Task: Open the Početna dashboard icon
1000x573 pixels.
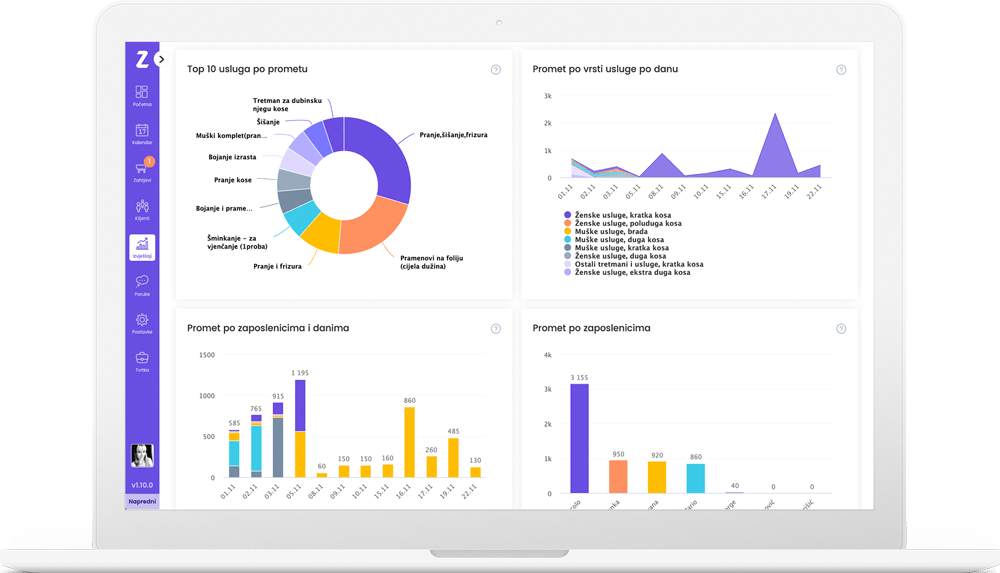Action: (142, 96)
